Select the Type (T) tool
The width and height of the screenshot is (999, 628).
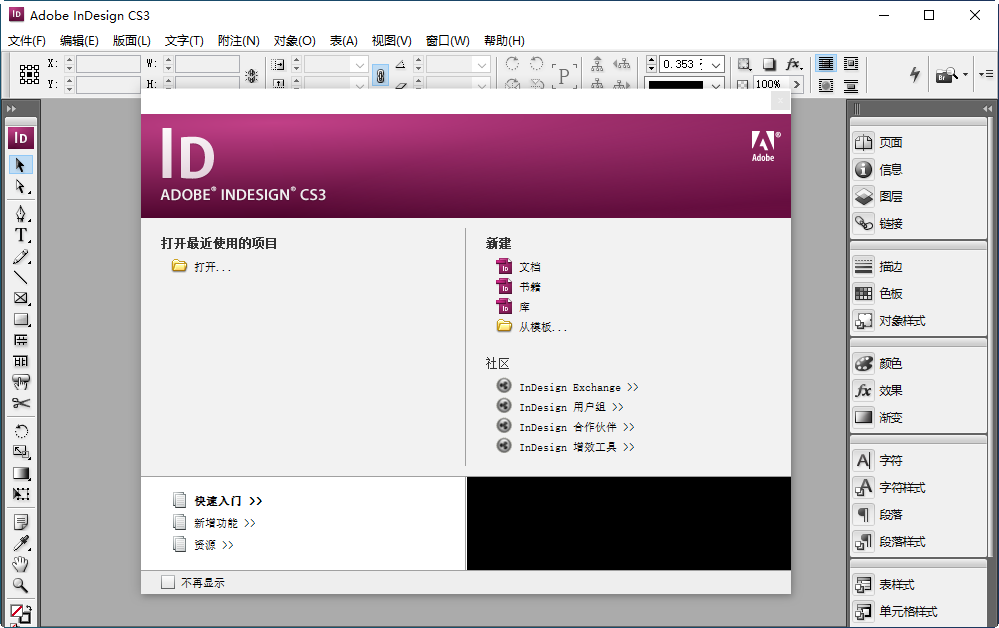(20, 235)
